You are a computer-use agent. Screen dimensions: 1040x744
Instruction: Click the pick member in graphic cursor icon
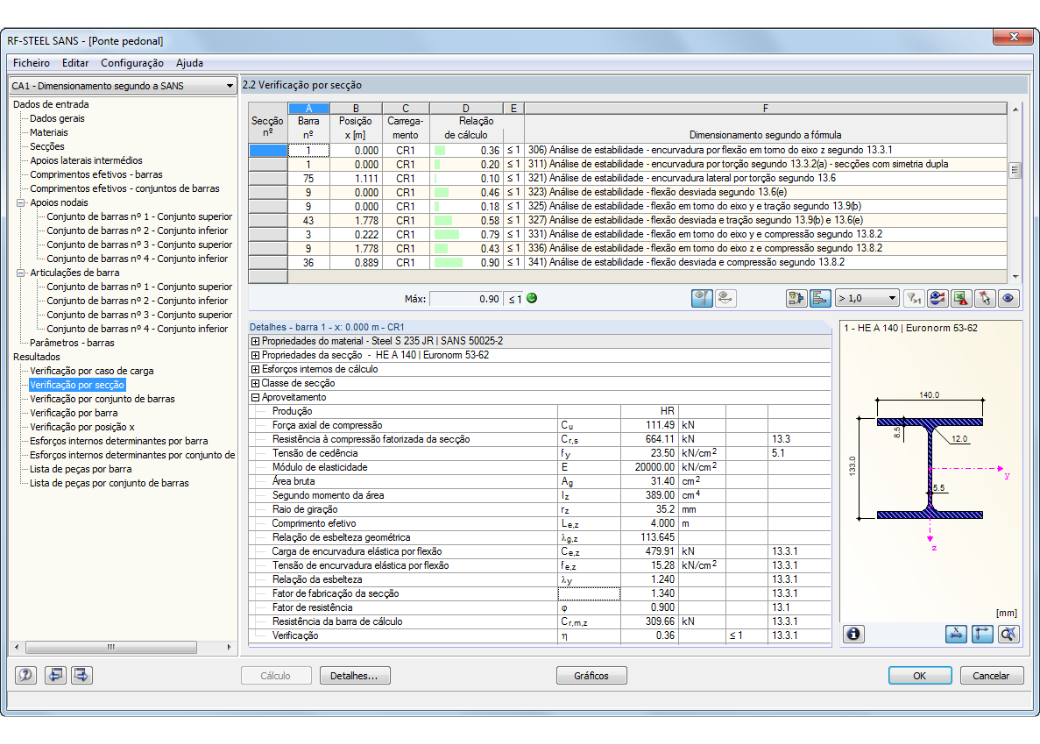(985, 298)
